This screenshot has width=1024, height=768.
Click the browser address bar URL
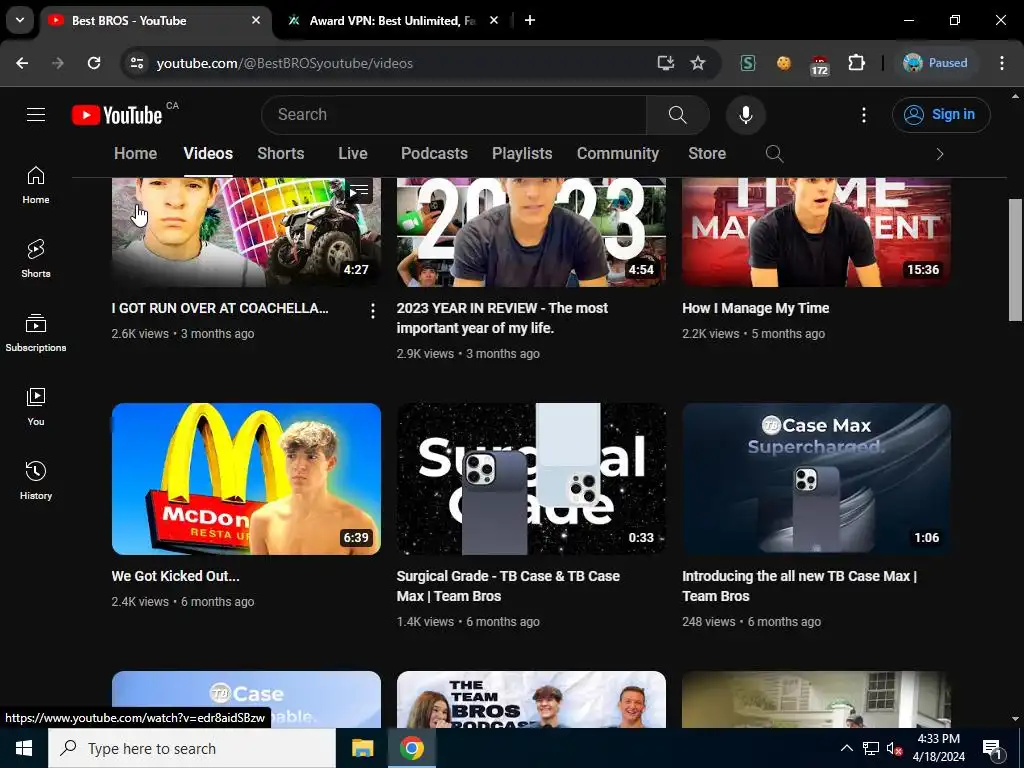click(285, 63)
